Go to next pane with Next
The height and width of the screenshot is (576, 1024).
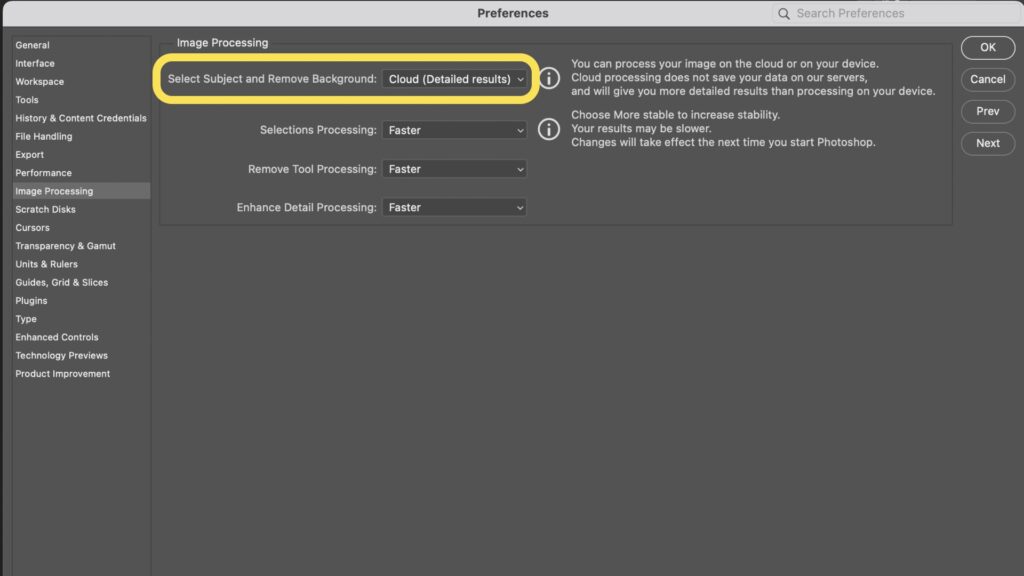(x=987, y=144)
